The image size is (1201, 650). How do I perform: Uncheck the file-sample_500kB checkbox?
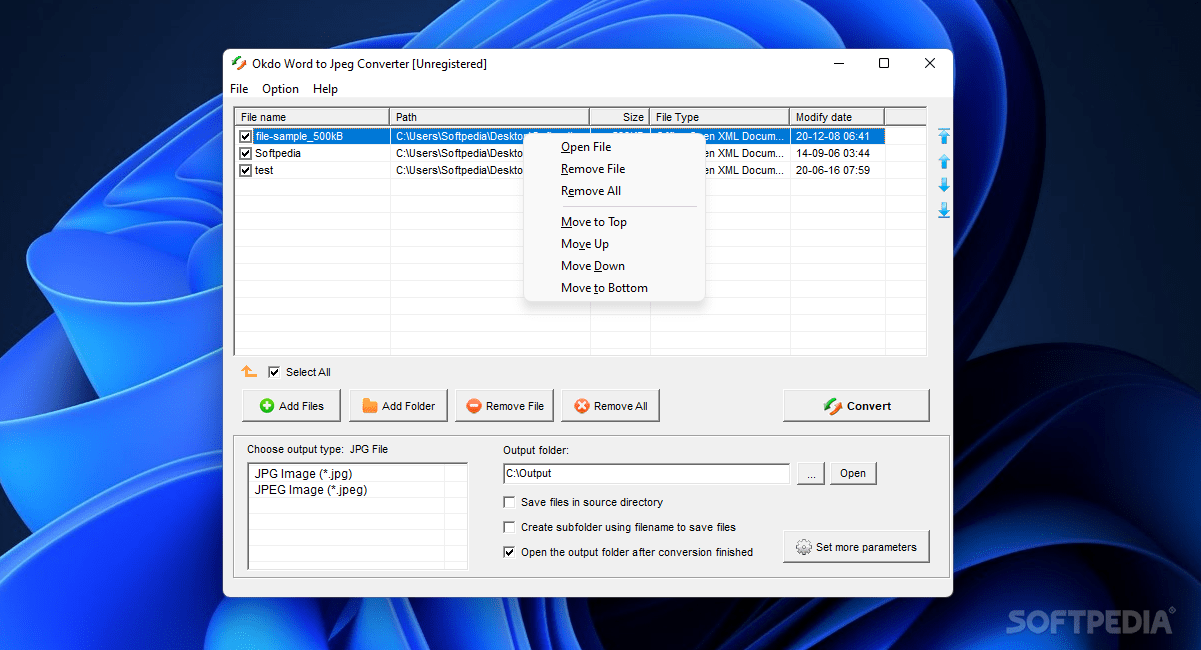click(246, 136)
